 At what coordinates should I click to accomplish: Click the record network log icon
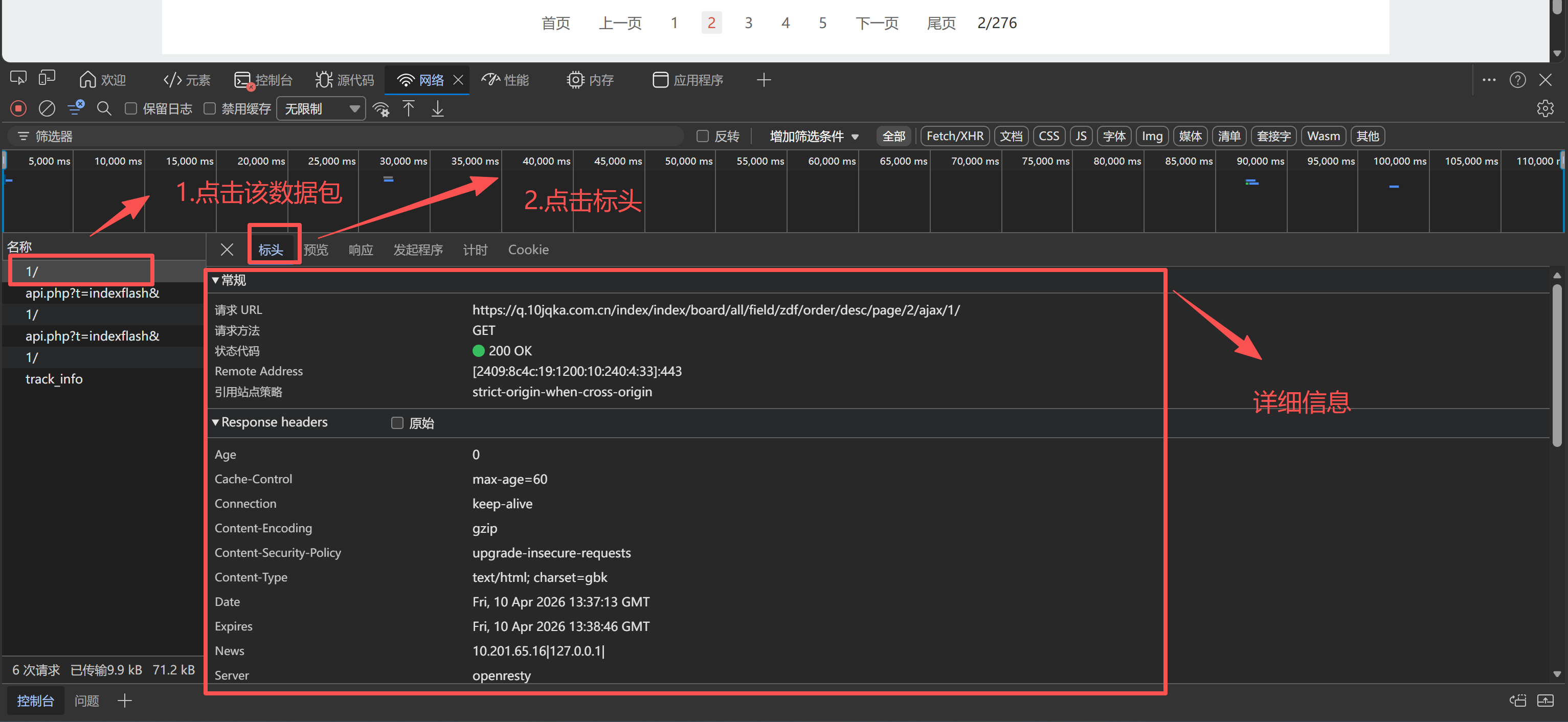[18, 108]
